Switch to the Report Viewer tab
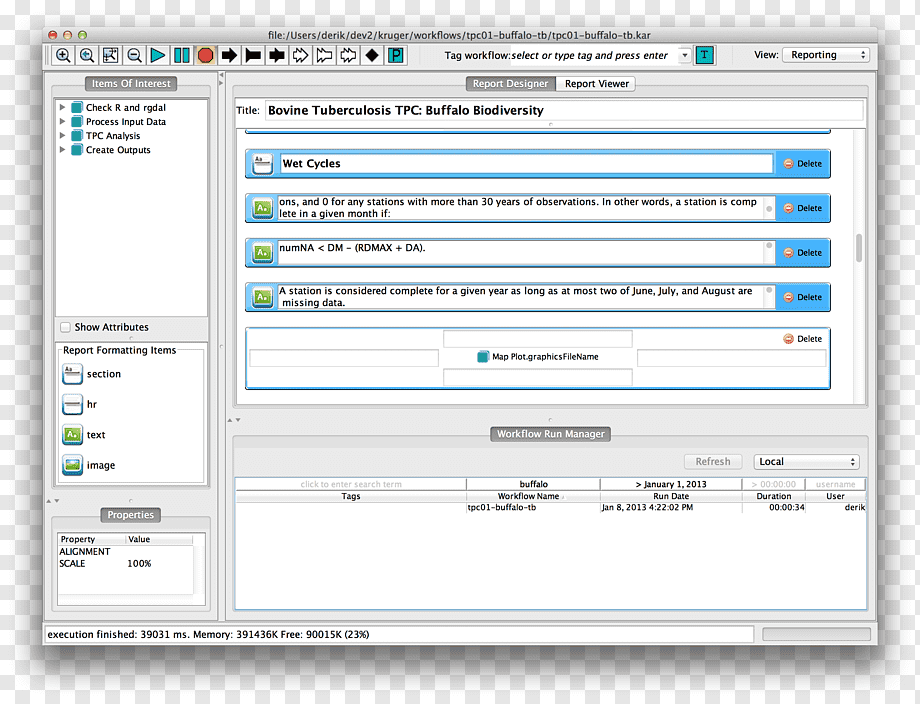This screenshot has height=704, width=920. [596, 84]
